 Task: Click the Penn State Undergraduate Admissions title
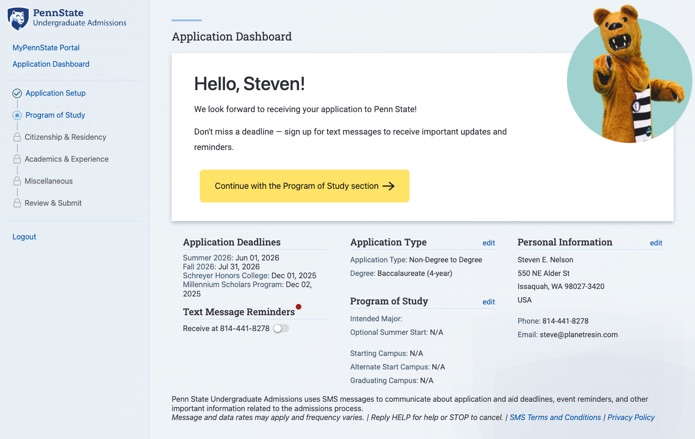coord(79,17)
